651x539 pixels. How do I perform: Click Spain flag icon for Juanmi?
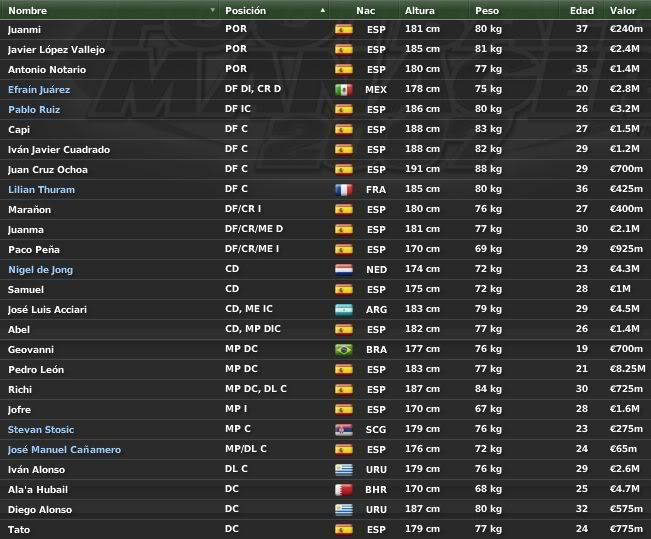click(x=344, y=29)
